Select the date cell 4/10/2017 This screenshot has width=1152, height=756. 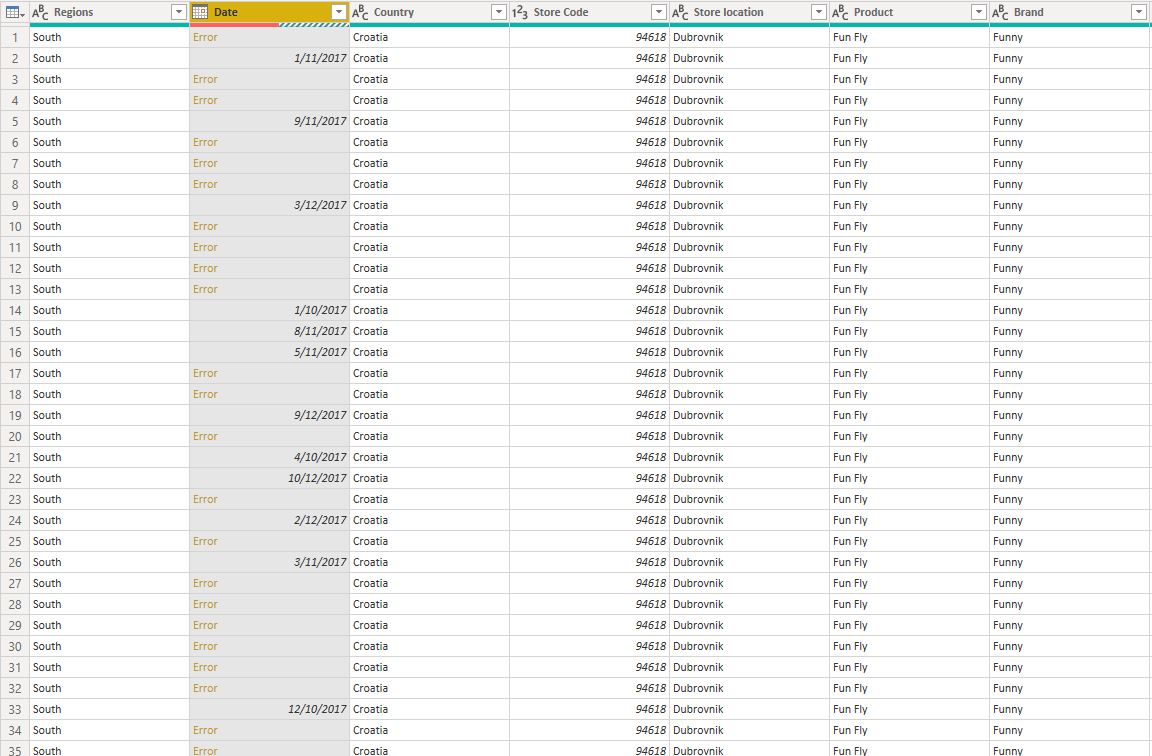pos(270,457)
